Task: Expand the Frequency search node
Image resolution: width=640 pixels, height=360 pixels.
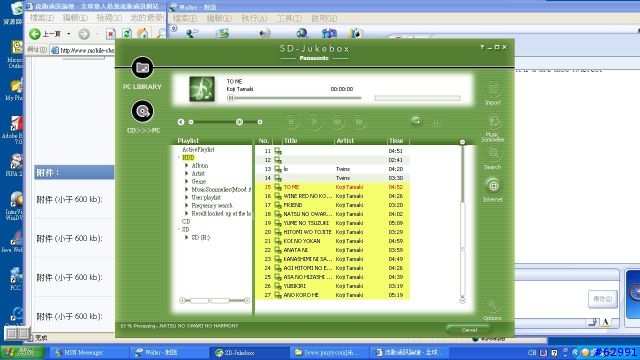Action: coord(187,205)
